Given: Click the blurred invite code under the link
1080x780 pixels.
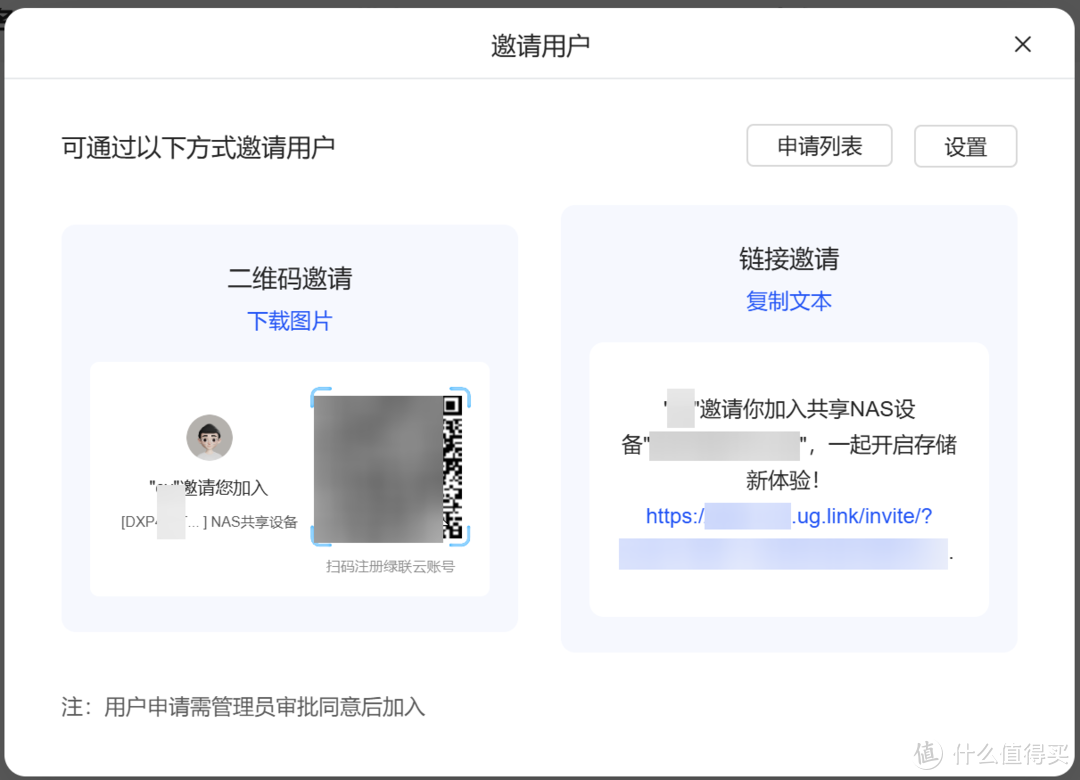Looking at the screenshot, I should coord(784,553).
